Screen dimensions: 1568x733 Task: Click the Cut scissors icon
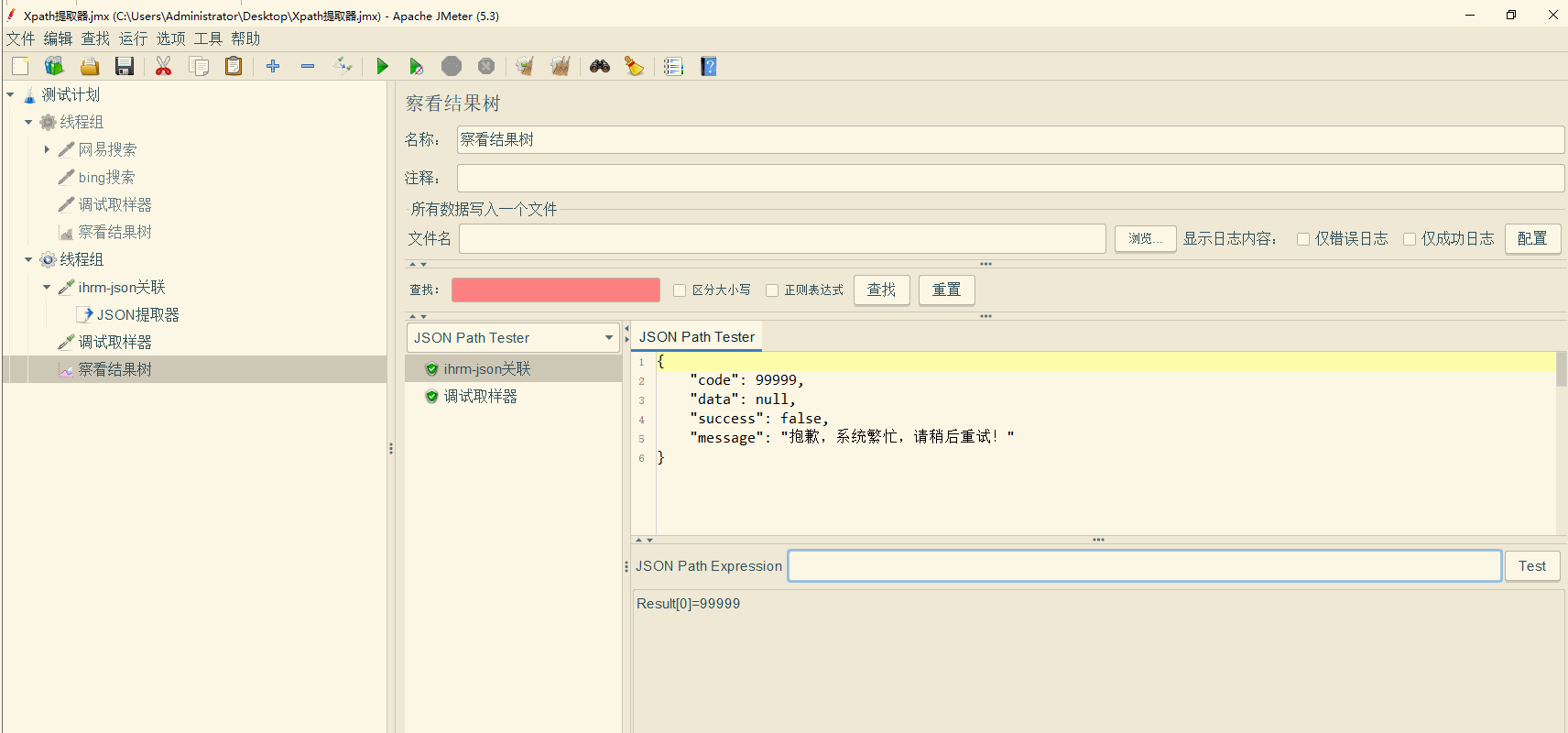click(x=163, y=66)
